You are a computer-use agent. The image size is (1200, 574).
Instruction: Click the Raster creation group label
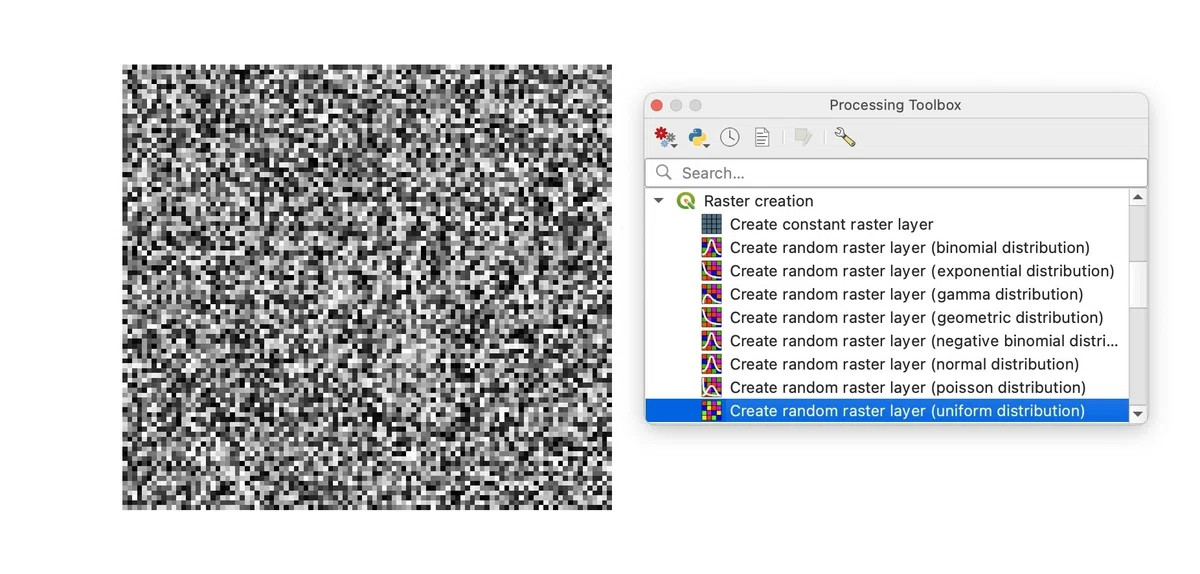click(x=759, y=201)
